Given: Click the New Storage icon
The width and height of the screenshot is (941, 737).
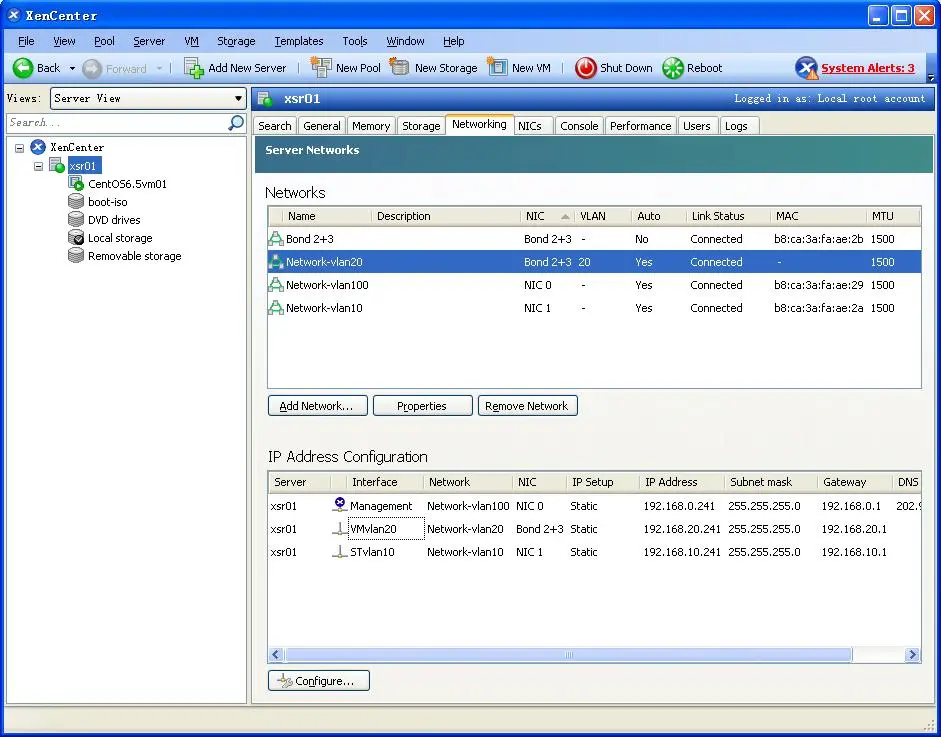Looking at the screenshot, I should (400, 68).
